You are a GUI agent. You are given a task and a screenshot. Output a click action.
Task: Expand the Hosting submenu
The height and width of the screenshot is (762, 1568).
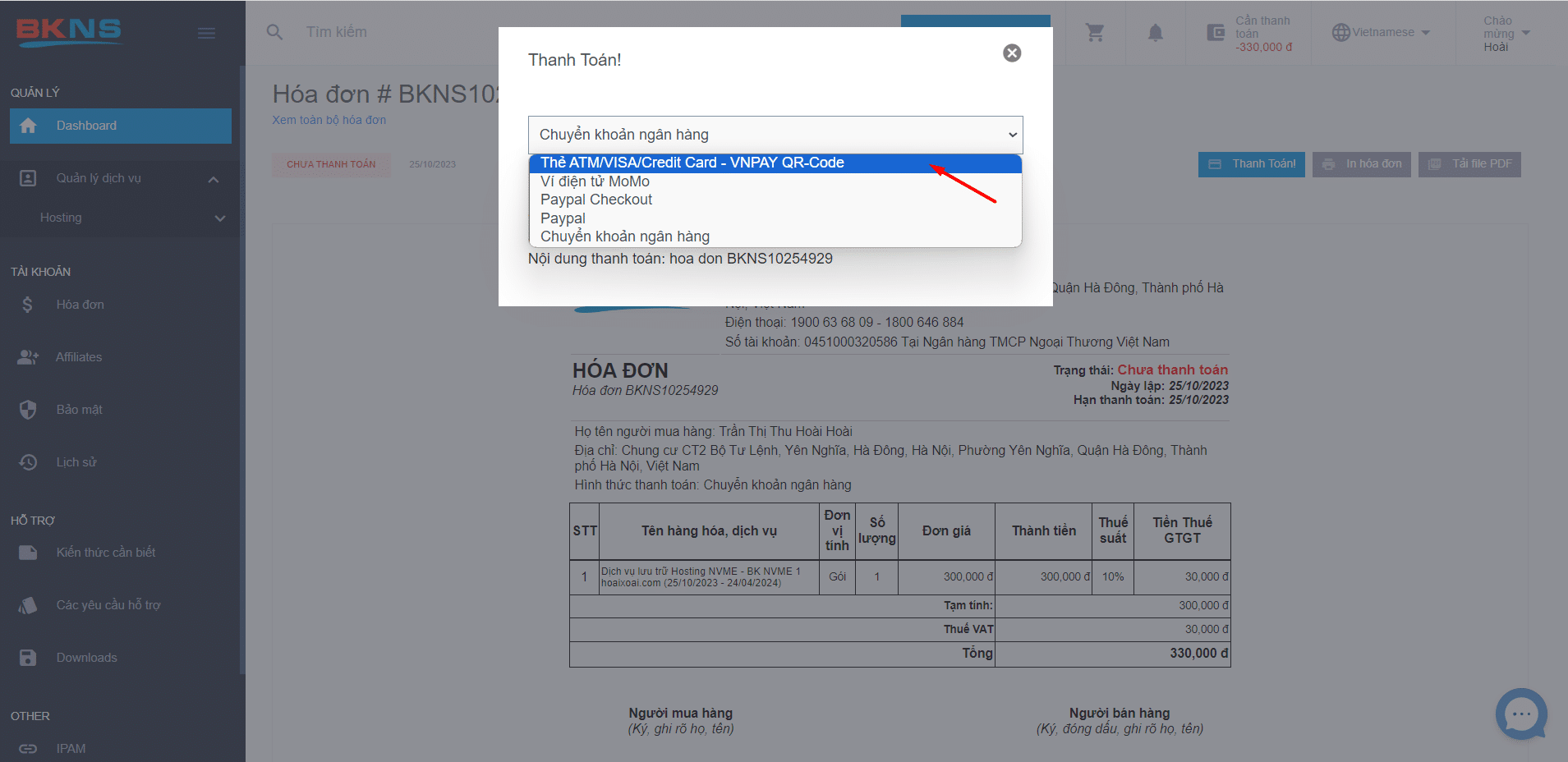(220, 218)
